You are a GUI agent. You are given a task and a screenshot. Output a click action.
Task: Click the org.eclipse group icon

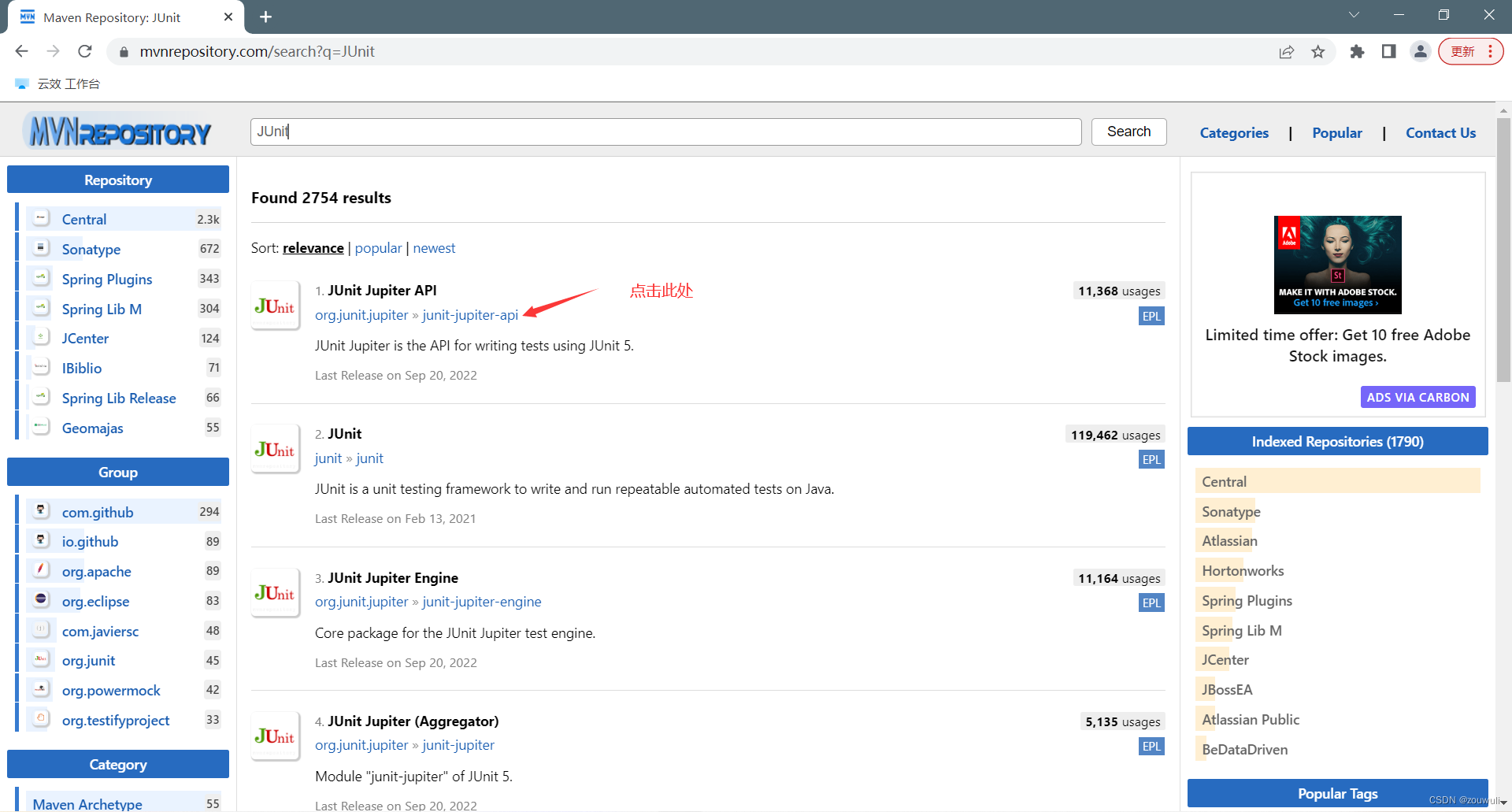click(x=41, y=600)
